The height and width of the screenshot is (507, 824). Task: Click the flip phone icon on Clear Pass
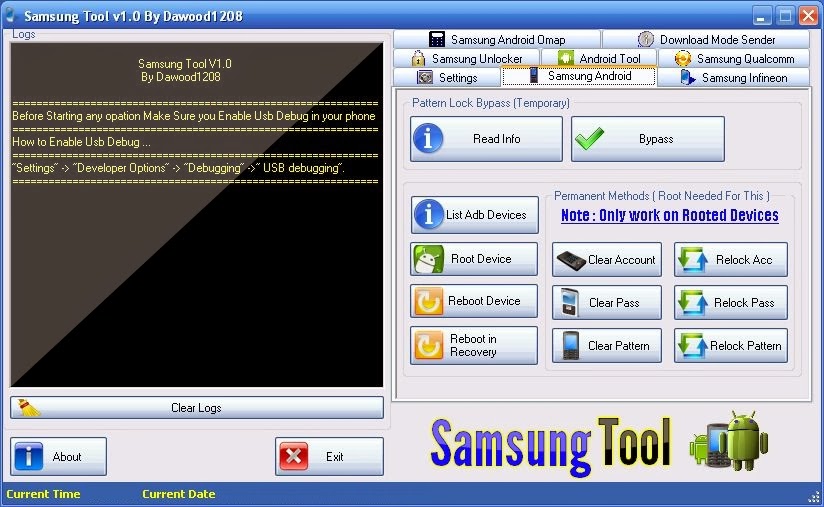click(x=570, y=303)
